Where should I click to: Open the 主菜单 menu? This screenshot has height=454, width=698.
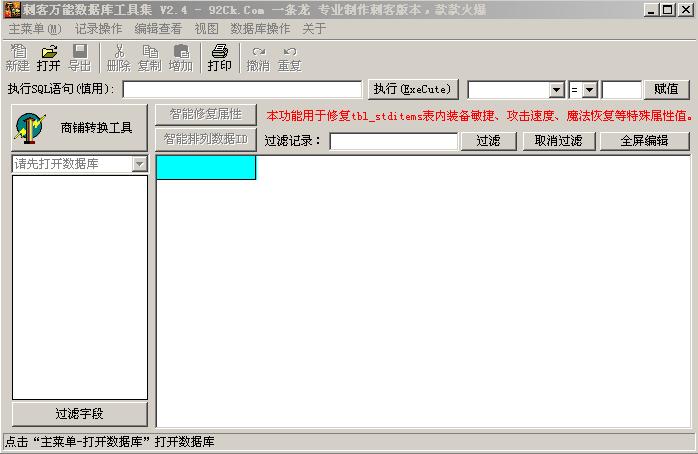point(34,29)
